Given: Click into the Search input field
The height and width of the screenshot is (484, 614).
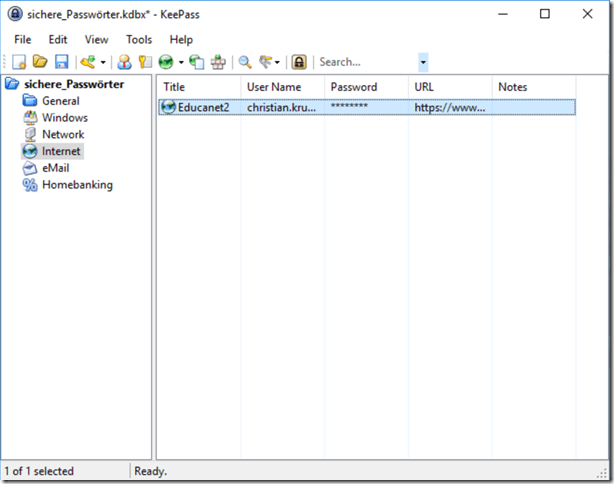Looking at the screenshot, I should tap(366, 62).
